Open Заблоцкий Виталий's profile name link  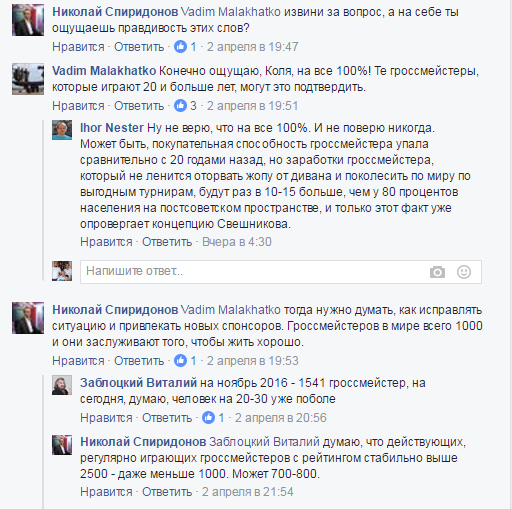click(x=138, y=383)
